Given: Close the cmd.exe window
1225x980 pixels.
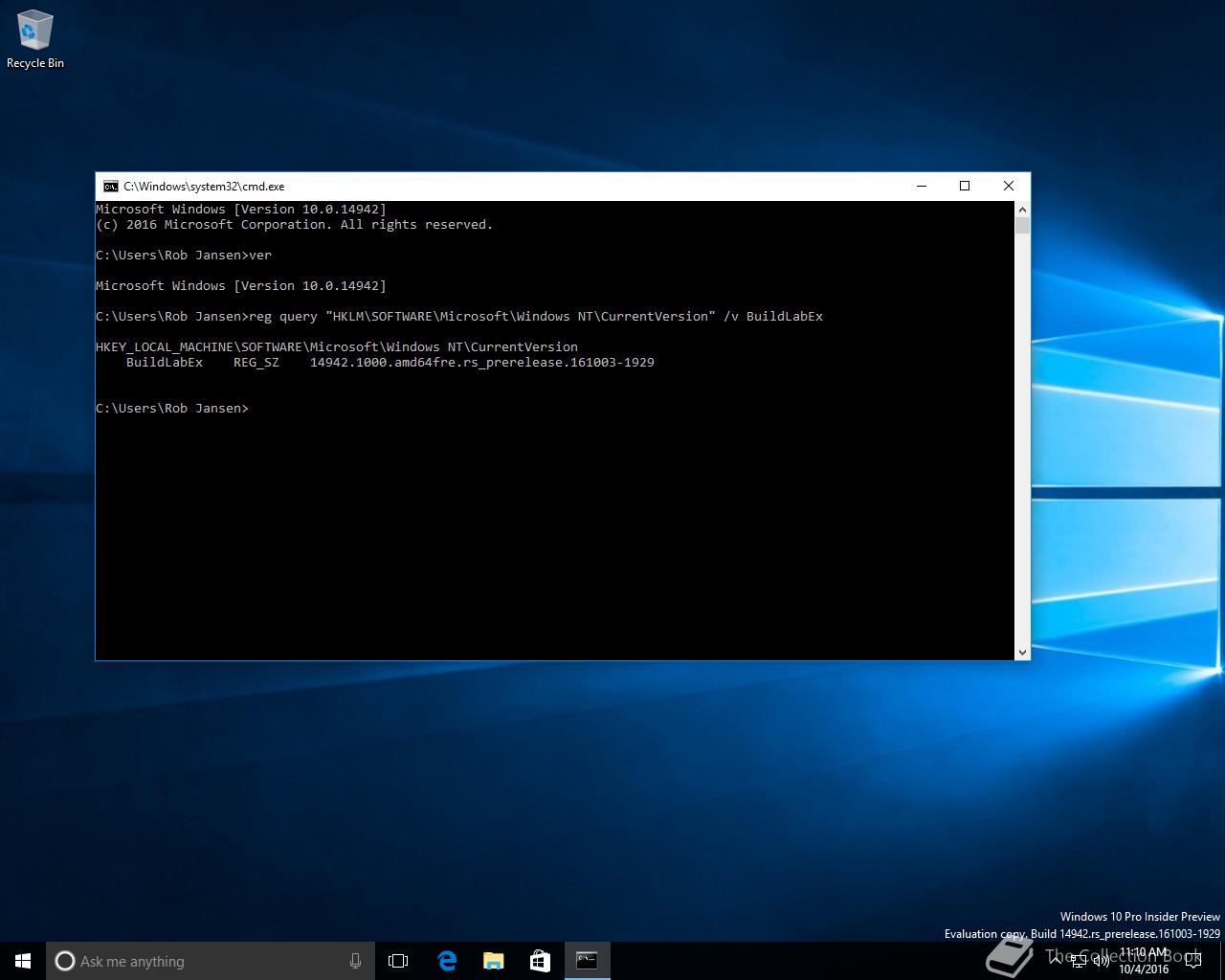Looking at the screenshot, I should [1008, 186].
